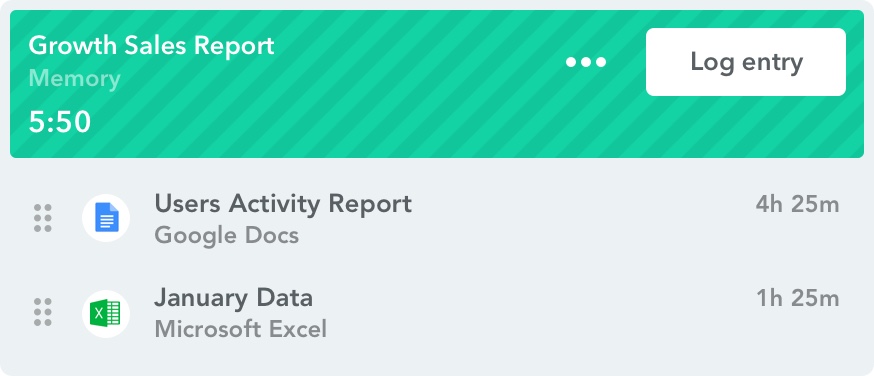This screenshot has width=874, height=376.
Task: Grab the drag handle beside Users Activity Report
Action: (x=43, y=218)
